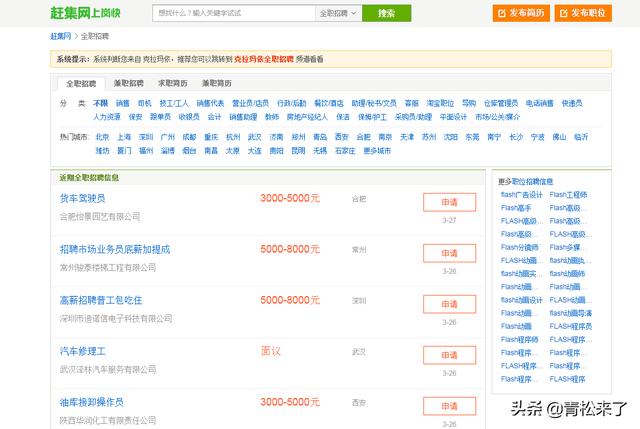The height and width of the screenshot is (429, 640).
Task: Filter hot cities by 上海
Action: (124, 137)
